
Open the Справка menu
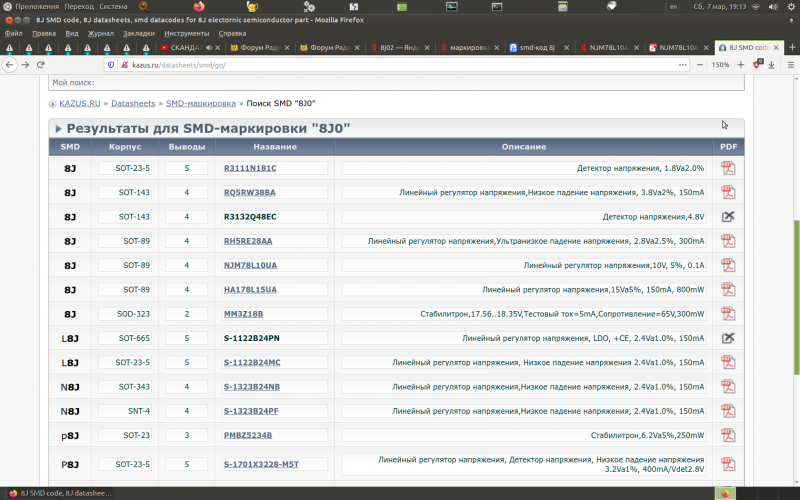pos(232,33)
